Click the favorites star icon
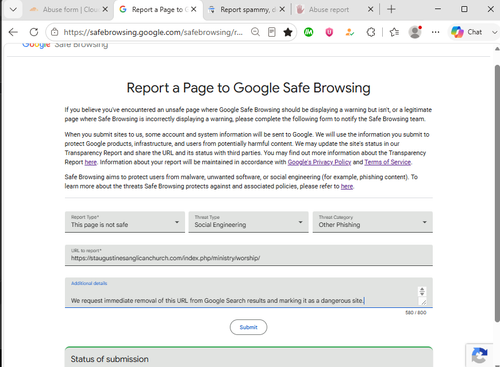This screenshot has height=367, width=500. click(x=288, y=32)
